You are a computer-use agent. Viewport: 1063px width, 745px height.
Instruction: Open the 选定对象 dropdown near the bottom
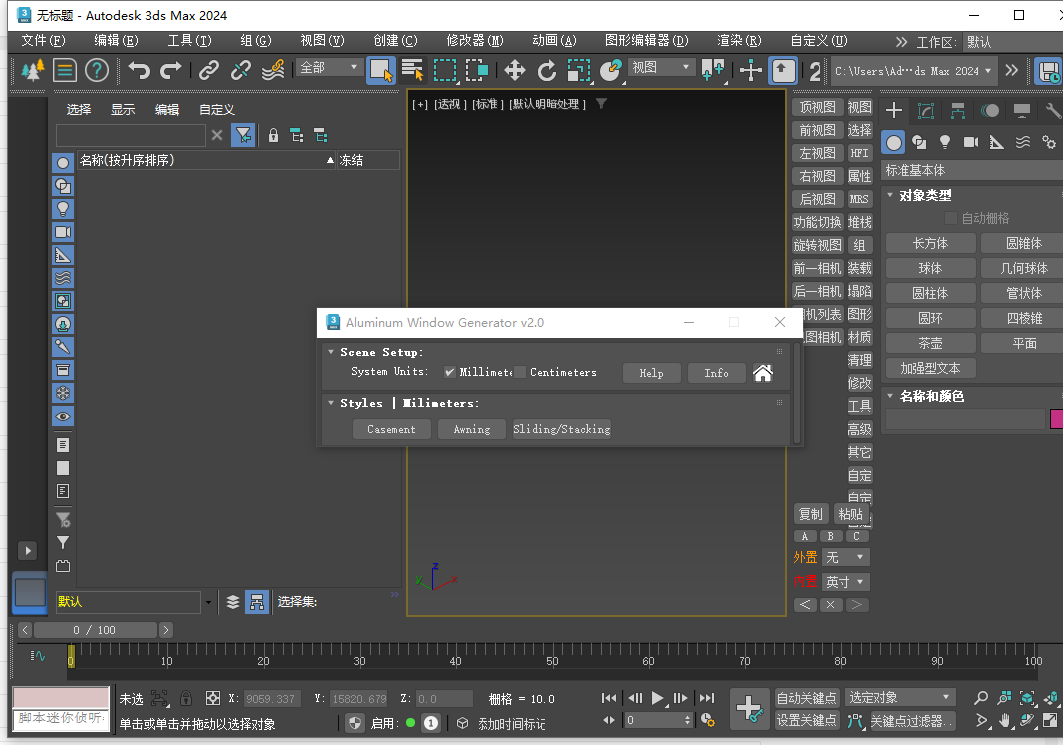click(x=898, y=696)
